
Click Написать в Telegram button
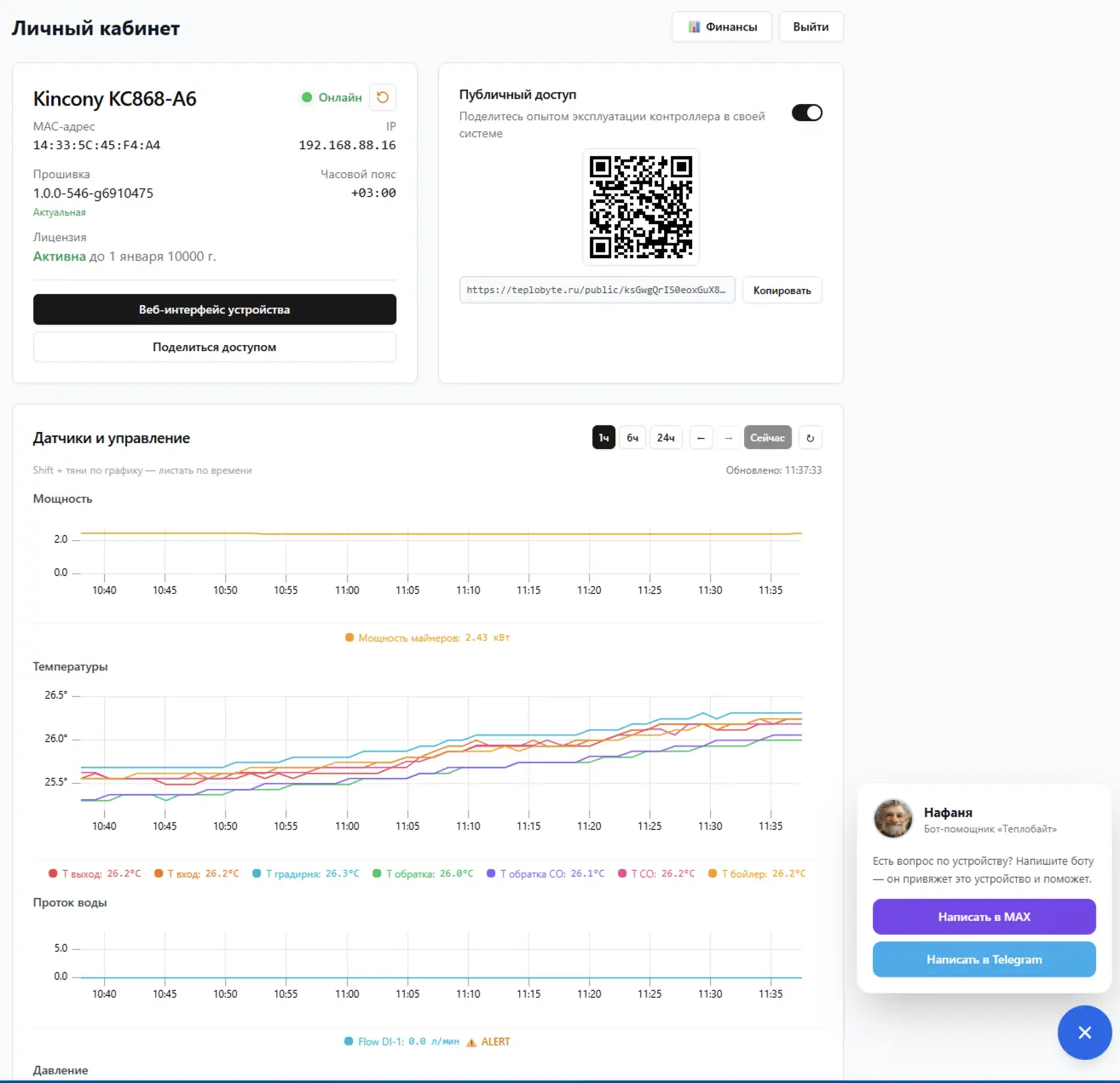[984, 959]
